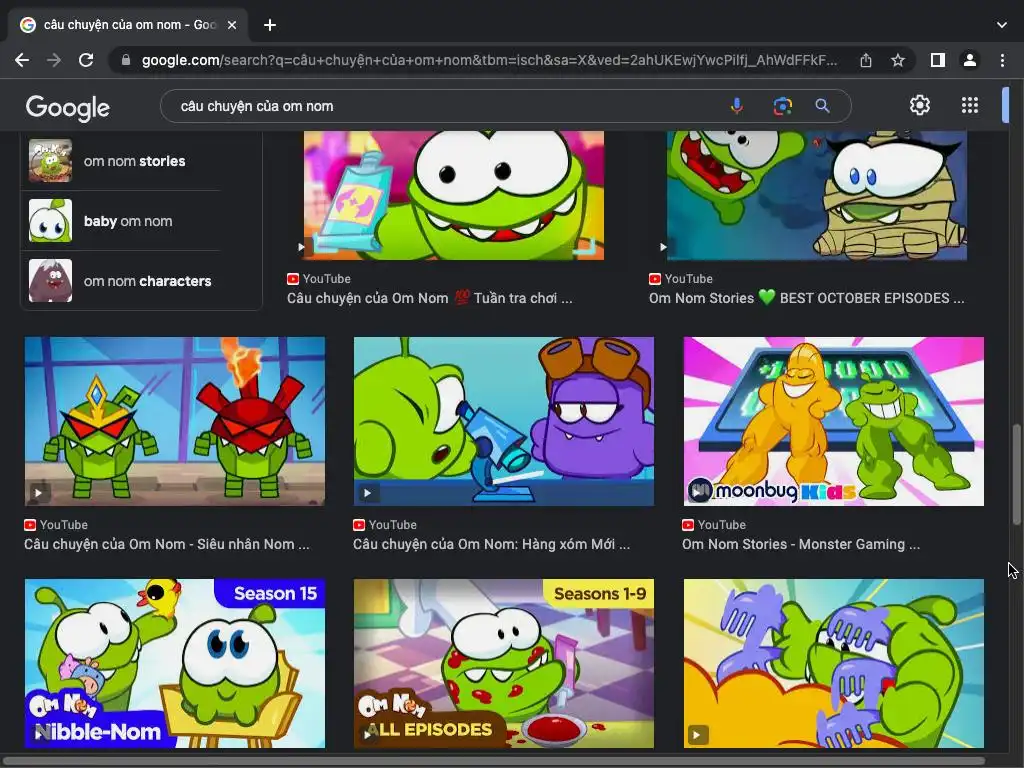Close the câu chuyện của om nom tab
This screenshot has width=1024, height=768.
pos(232,25)
